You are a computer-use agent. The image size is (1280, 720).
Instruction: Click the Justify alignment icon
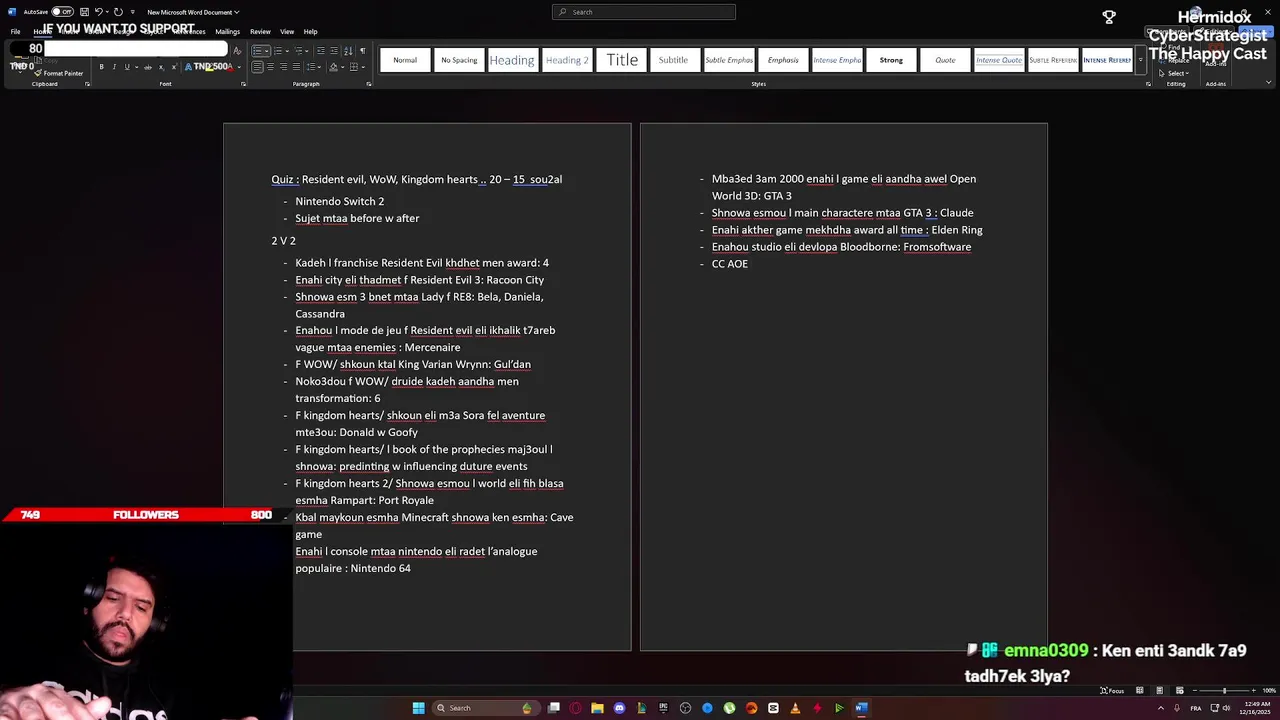point(296,67)
